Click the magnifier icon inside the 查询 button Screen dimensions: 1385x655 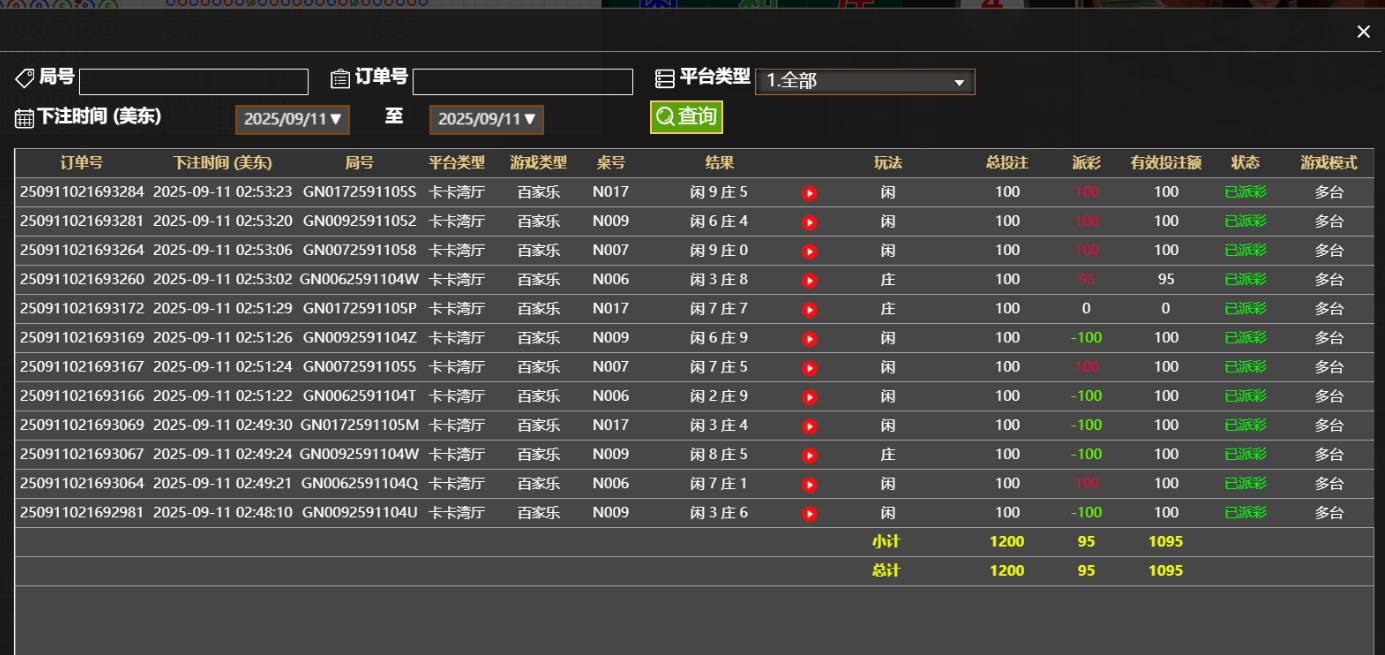click(664, 117)
